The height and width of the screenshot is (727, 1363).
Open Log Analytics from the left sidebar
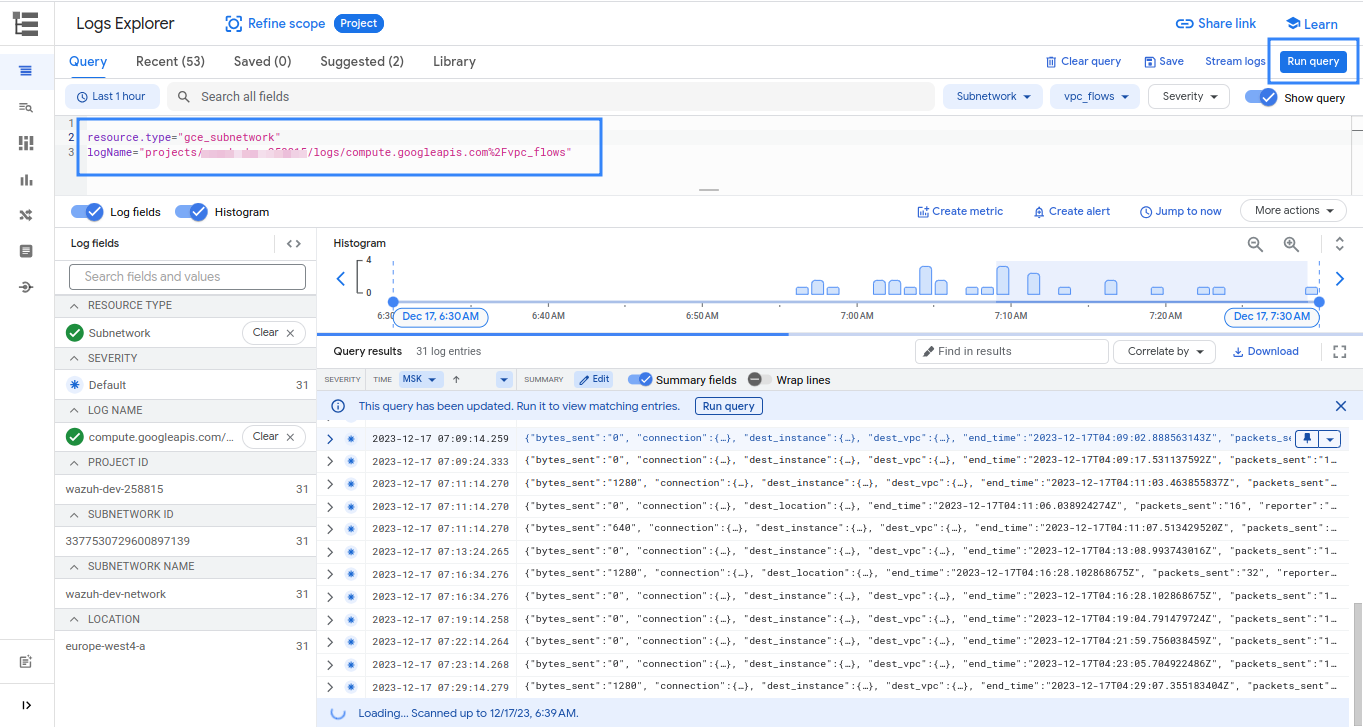coord(27,107)
